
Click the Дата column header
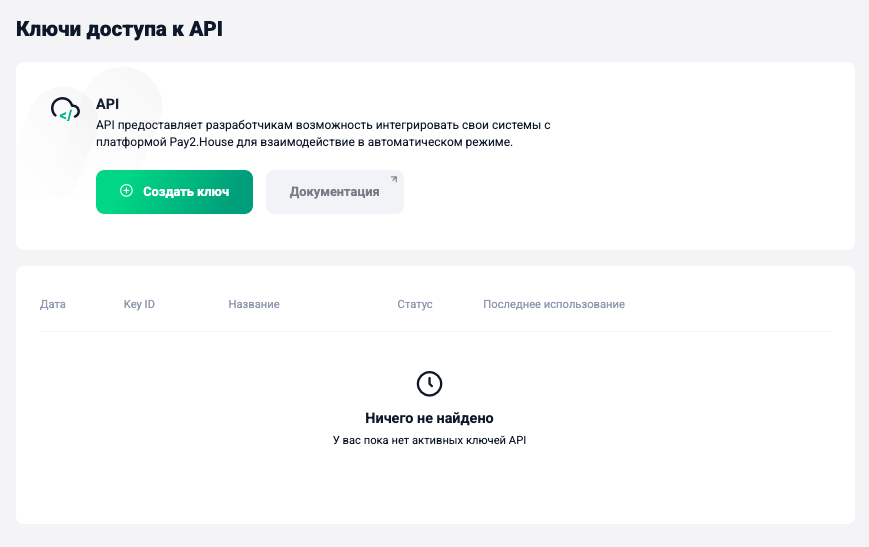click(53, 304)
